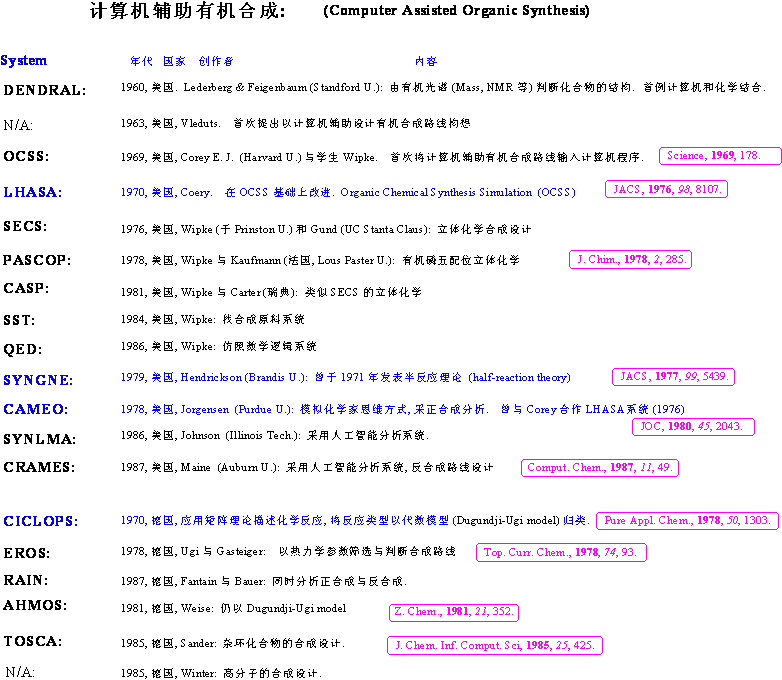Select the JOC 1980, 45, 2043 reference
The image size is (782, 680).
693,427
